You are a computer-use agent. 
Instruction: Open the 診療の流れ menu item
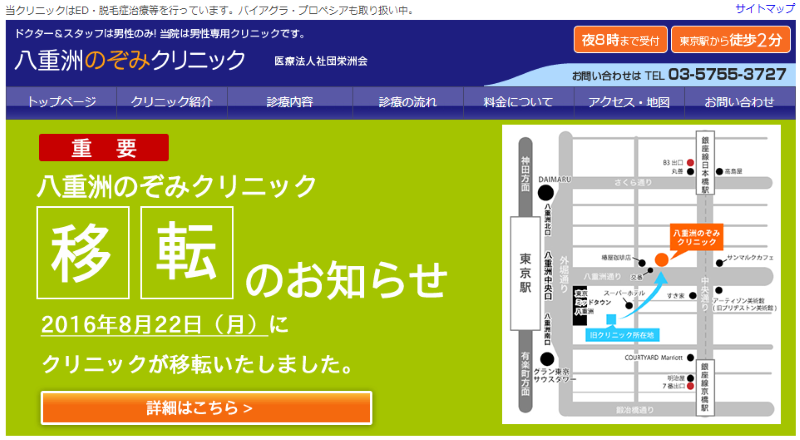tap(408, 102)
